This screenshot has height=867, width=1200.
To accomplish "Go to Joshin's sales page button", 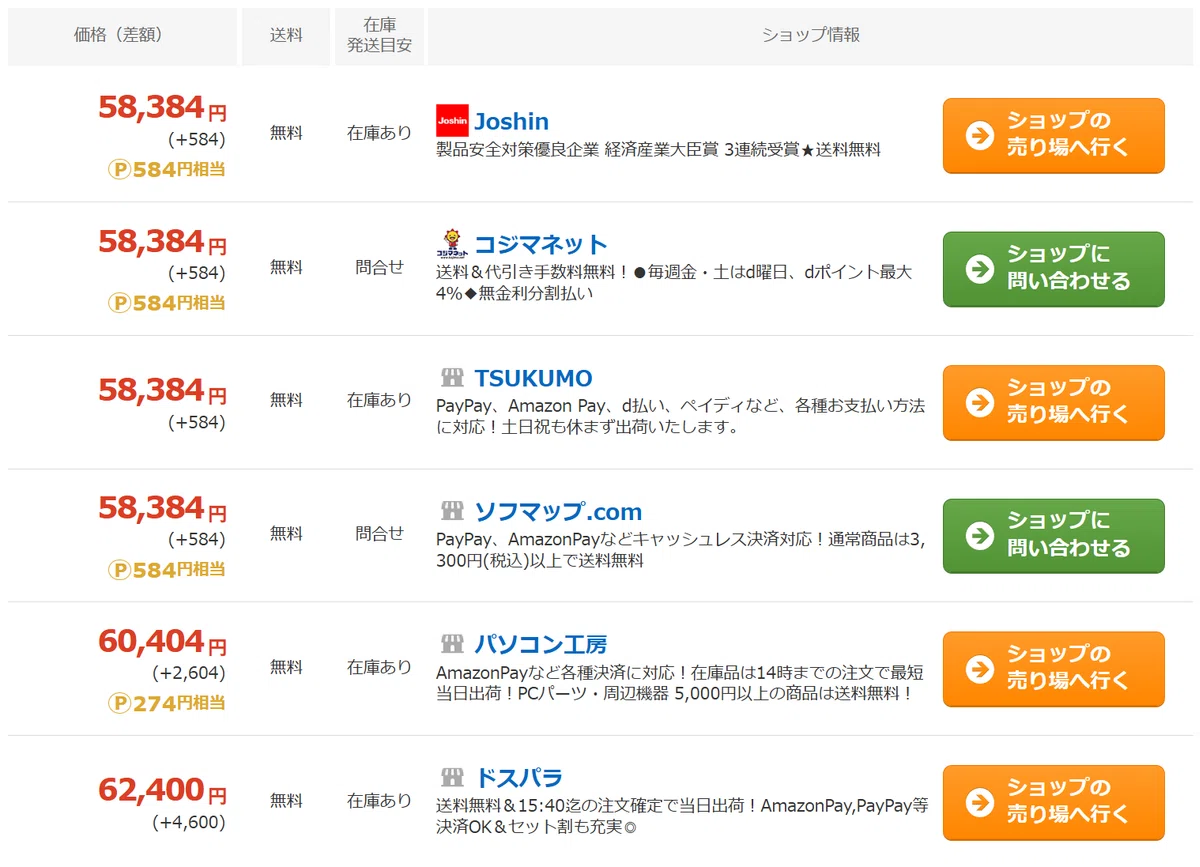I will (x=1054, y=135).
